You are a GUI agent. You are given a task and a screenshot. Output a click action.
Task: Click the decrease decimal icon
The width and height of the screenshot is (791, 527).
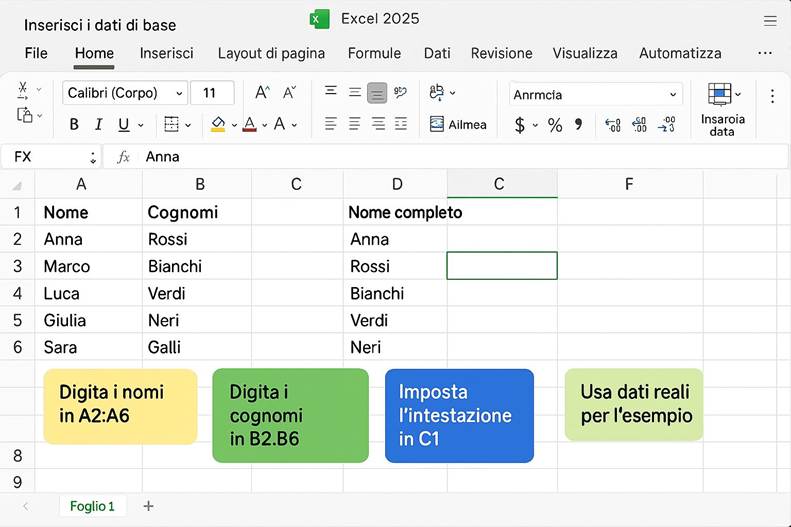[639, 125]
